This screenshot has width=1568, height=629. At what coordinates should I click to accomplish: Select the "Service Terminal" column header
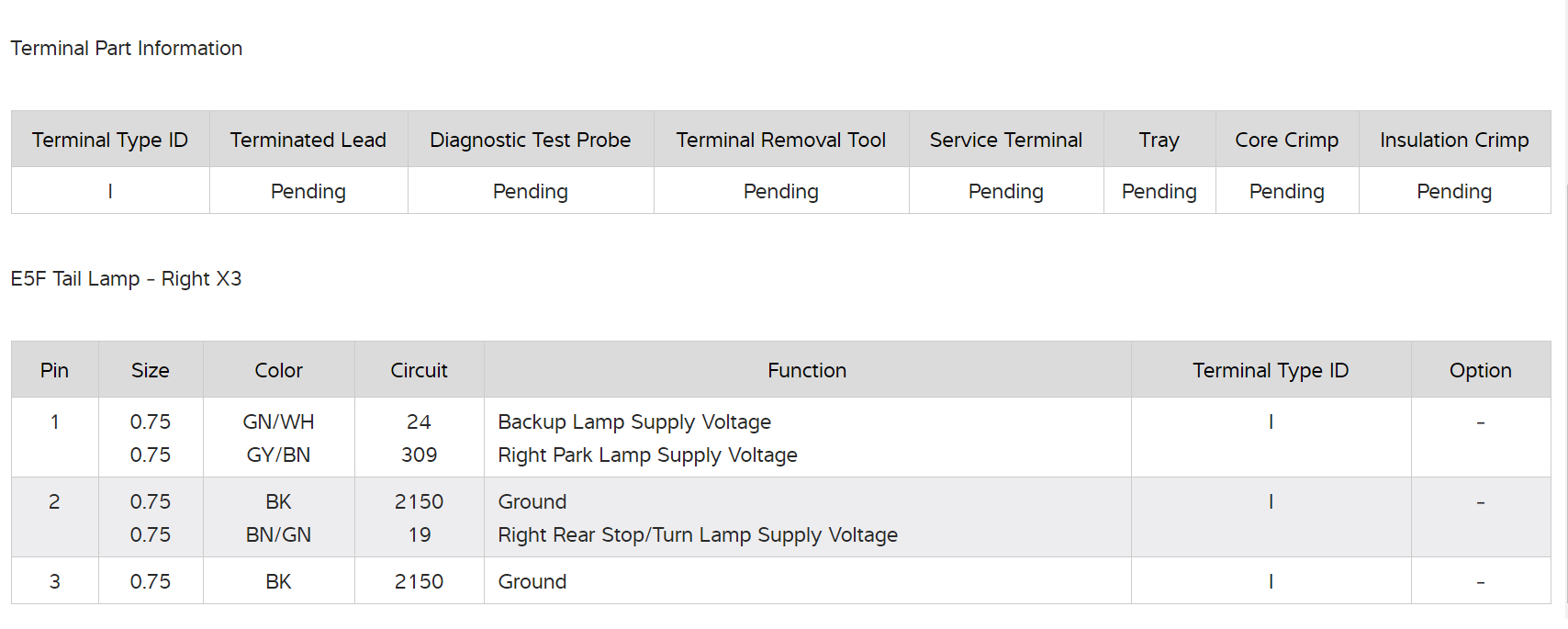(x=1006, y=140)
